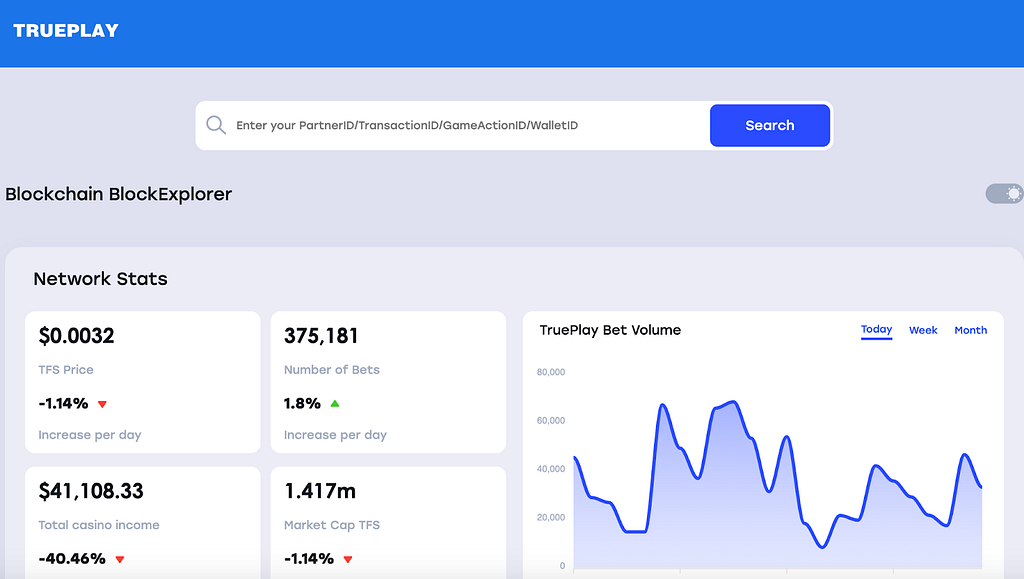Open the 375,181 Number of Bets card
Viewport: 1024px width, 579px height.
click(388, 382)
